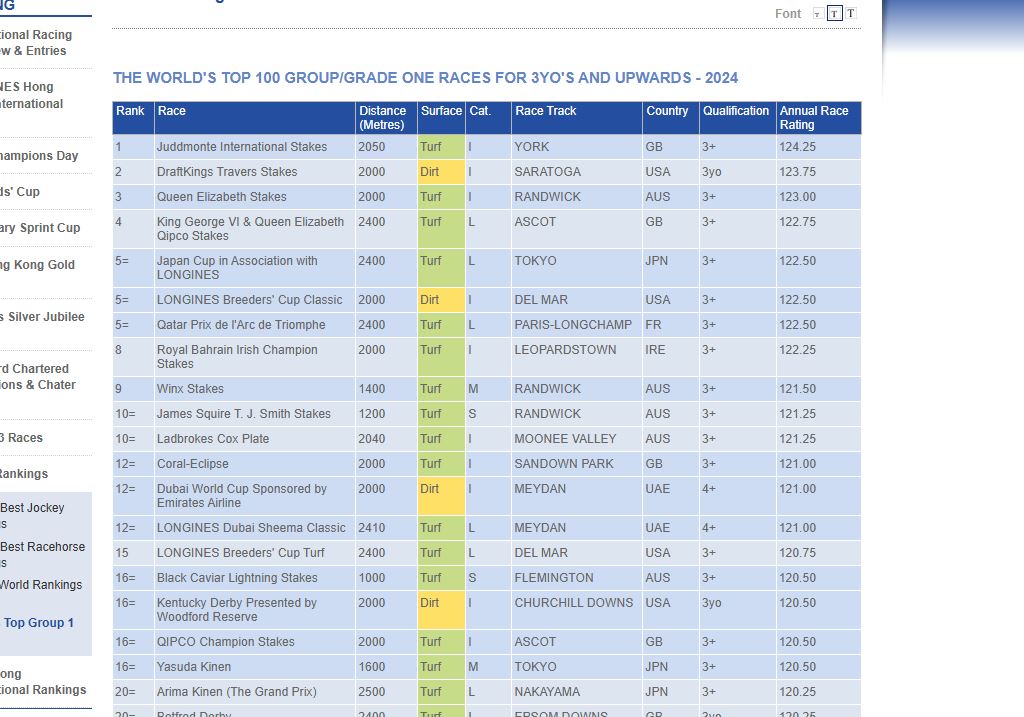Viewport: 1024px width, 717px height.
Task: Open the Sprint Cup sidebar link
Action: click(40, 227)
